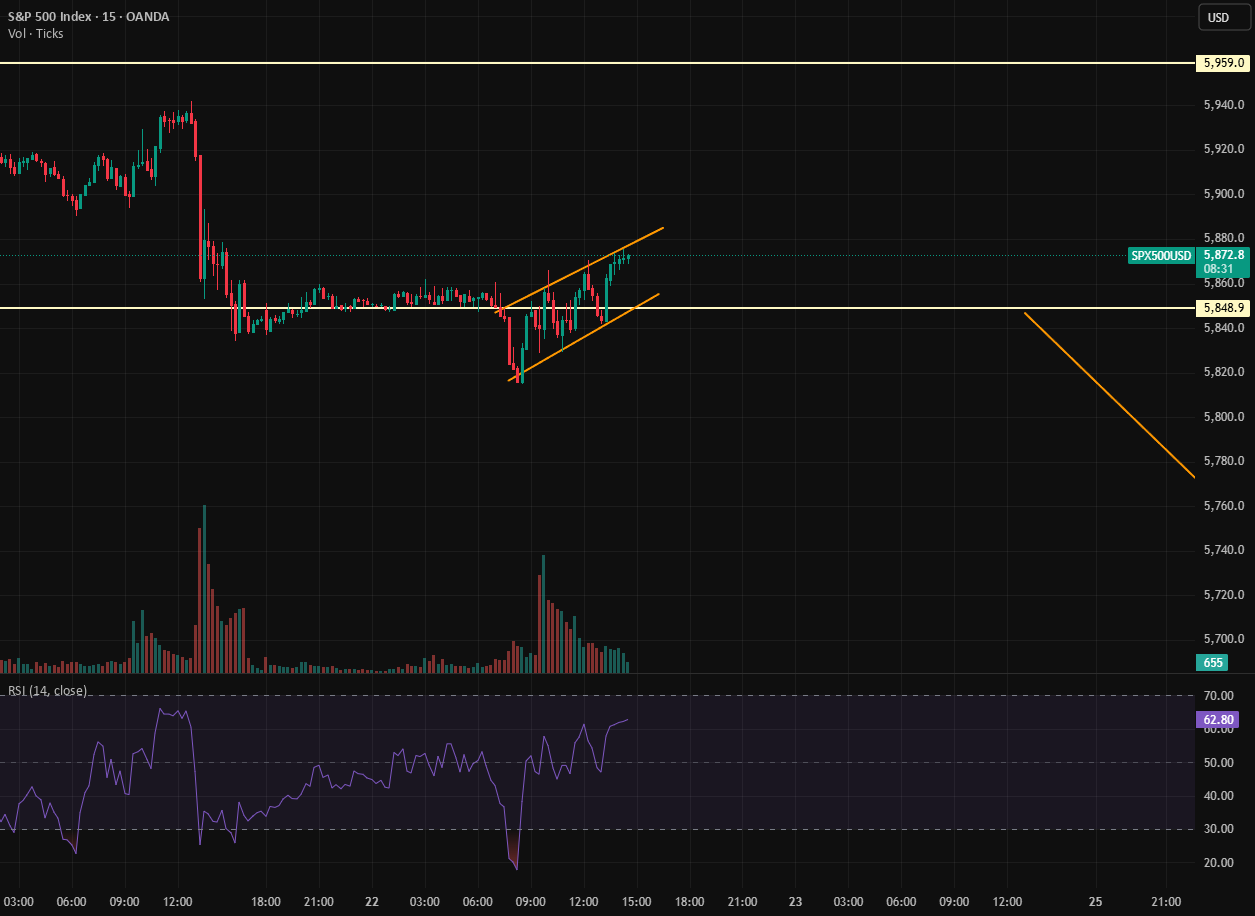Open the USD currency selector
The height and width of the screenshot is (916, 1255).
click(x=1218, y=17)
